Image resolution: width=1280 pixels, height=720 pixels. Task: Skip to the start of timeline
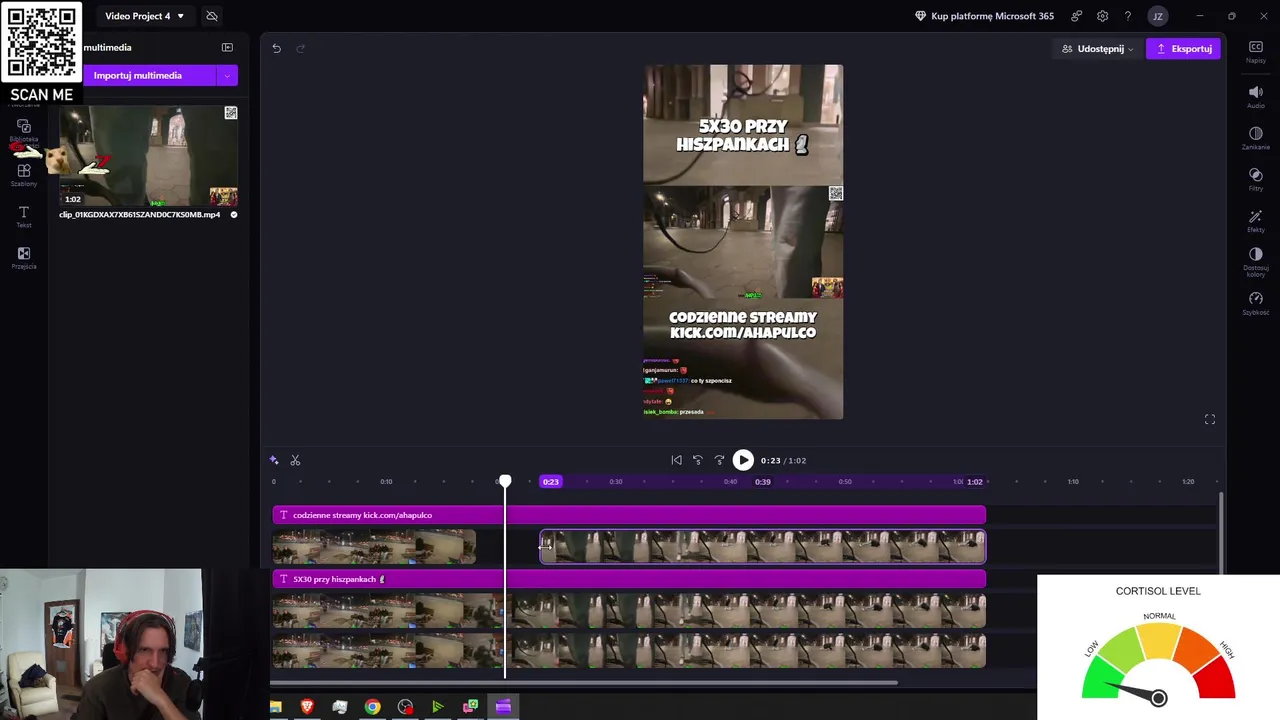click(x=676, y=460)
